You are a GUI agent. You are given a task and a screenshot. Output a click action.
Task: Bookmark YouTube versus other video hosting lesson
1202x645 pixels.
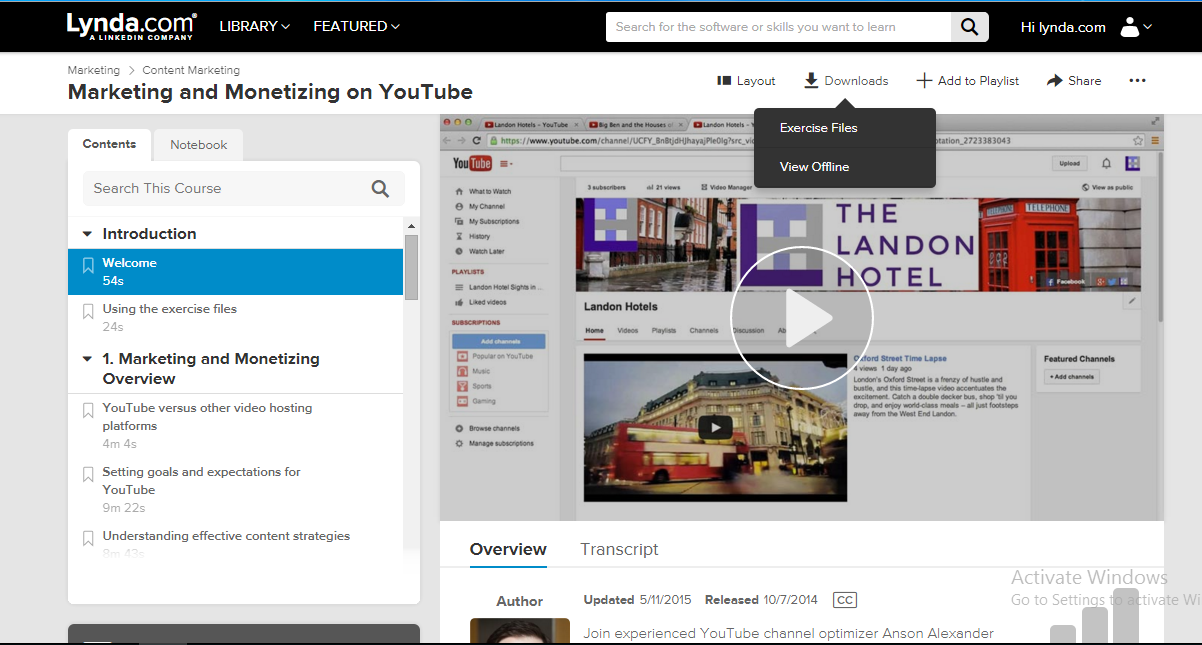tap(88, 410)
